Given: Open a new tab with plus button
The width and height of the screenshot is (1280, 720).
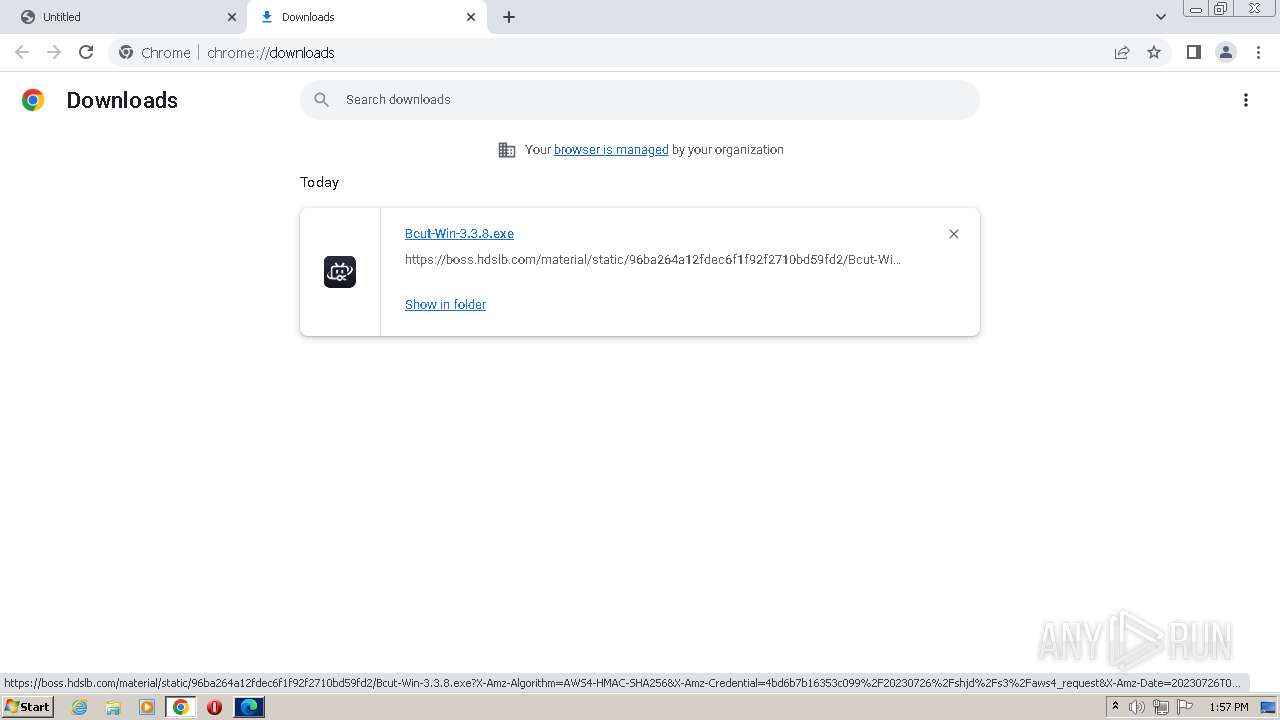Looking at the screenshot, I should click(509, 17).
